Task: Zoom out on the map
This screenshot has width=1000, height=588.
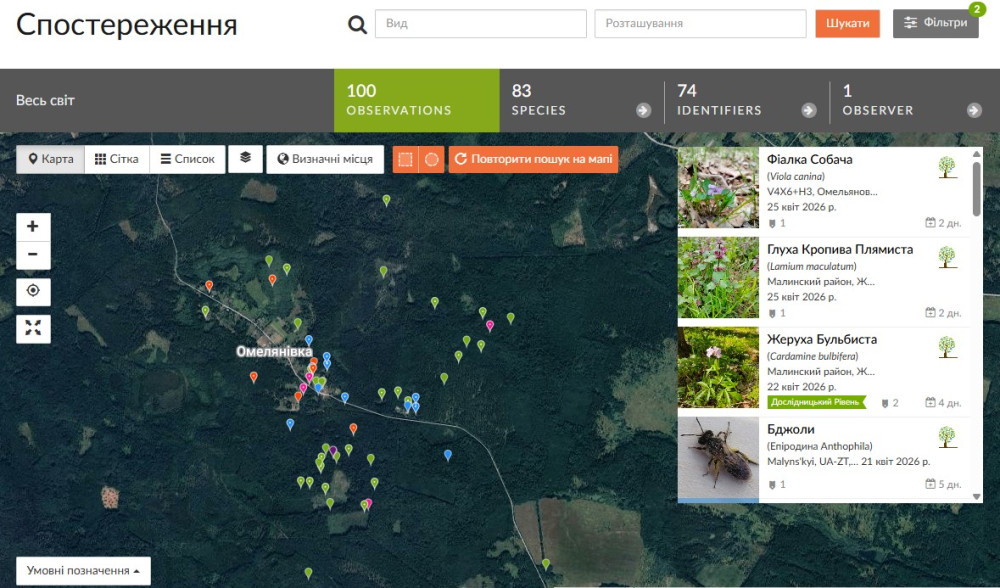Action: [33, 255]
